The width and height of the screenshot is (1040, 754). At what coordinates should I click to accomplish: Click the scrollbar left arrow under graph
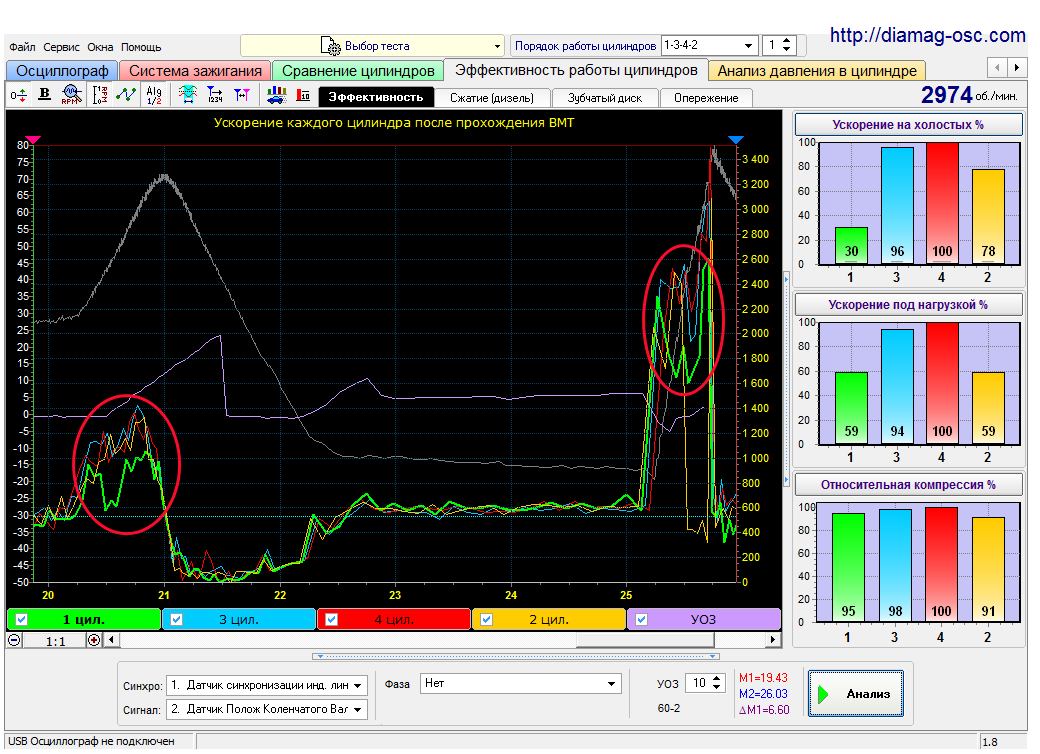coord(111,641)
